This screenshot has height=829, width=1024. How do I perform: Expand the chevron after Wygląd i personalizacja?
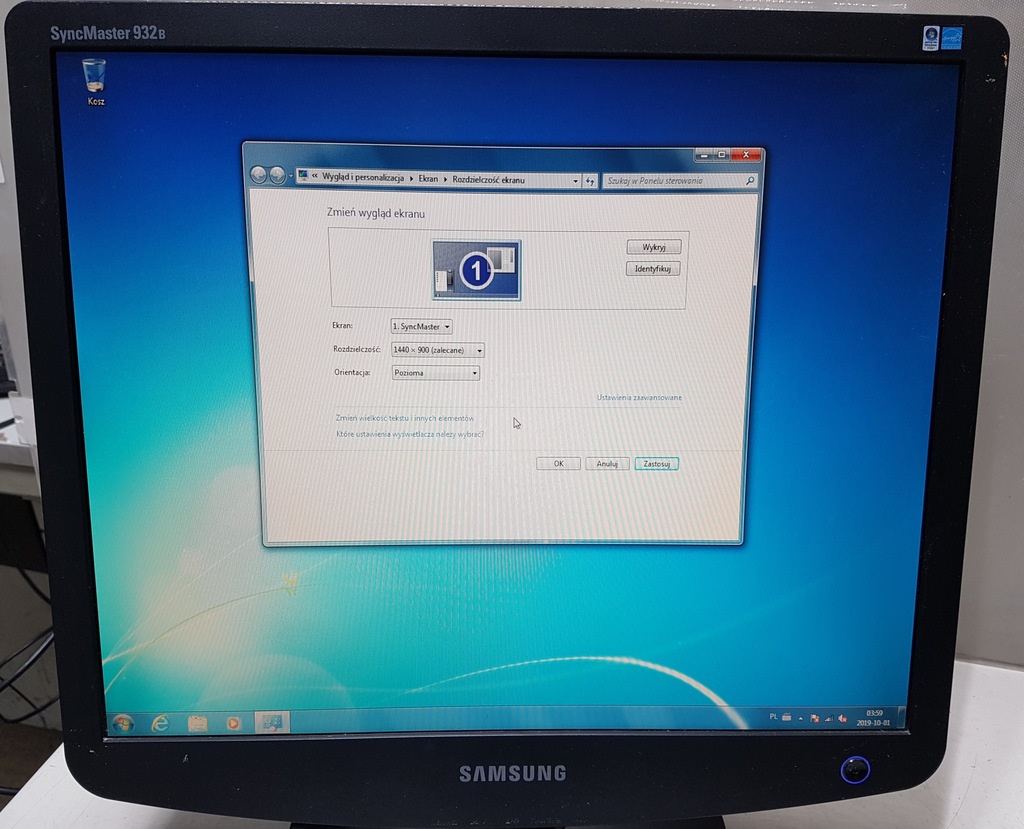click(411, 178)
